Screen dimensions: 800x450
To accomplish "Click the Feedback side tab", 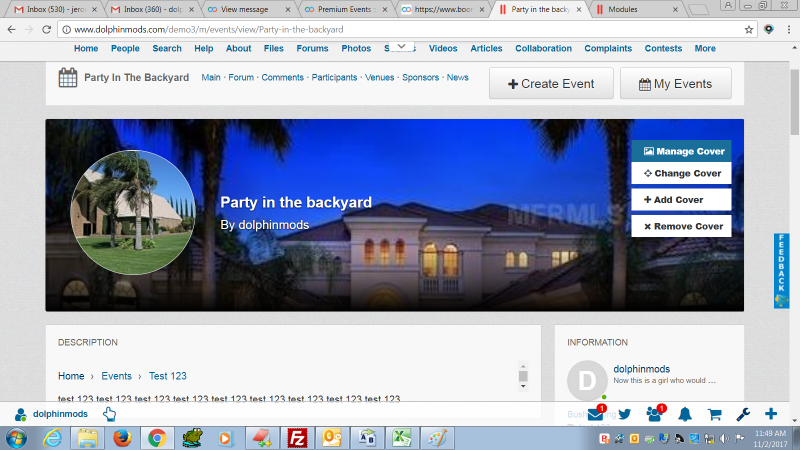I will click(781, 270).
